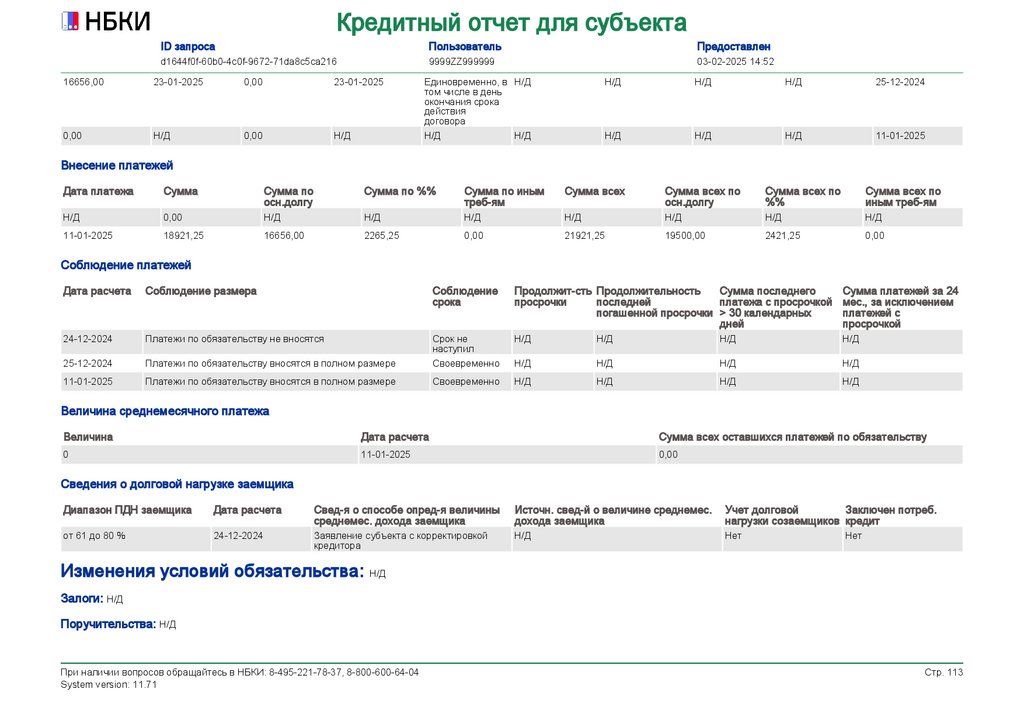Click the НБКИ logo icon
This screenshot has width=1024, height=724.
pos(71,21)
